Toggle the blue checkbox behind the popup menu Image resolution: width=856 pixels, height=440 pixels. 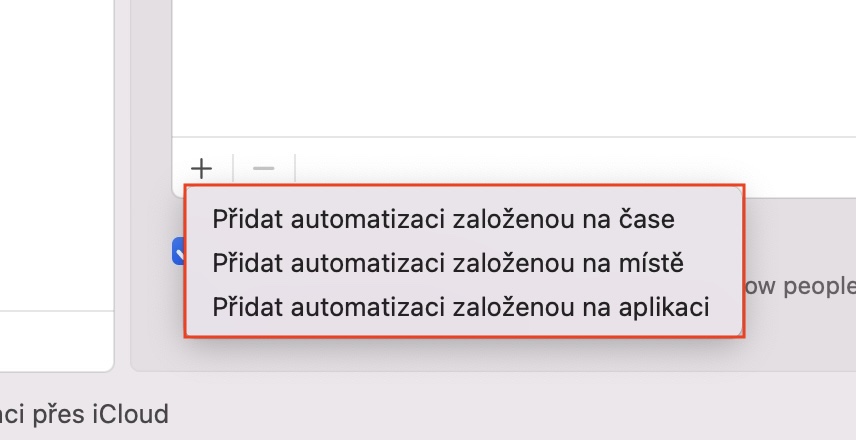pos(178,250)
